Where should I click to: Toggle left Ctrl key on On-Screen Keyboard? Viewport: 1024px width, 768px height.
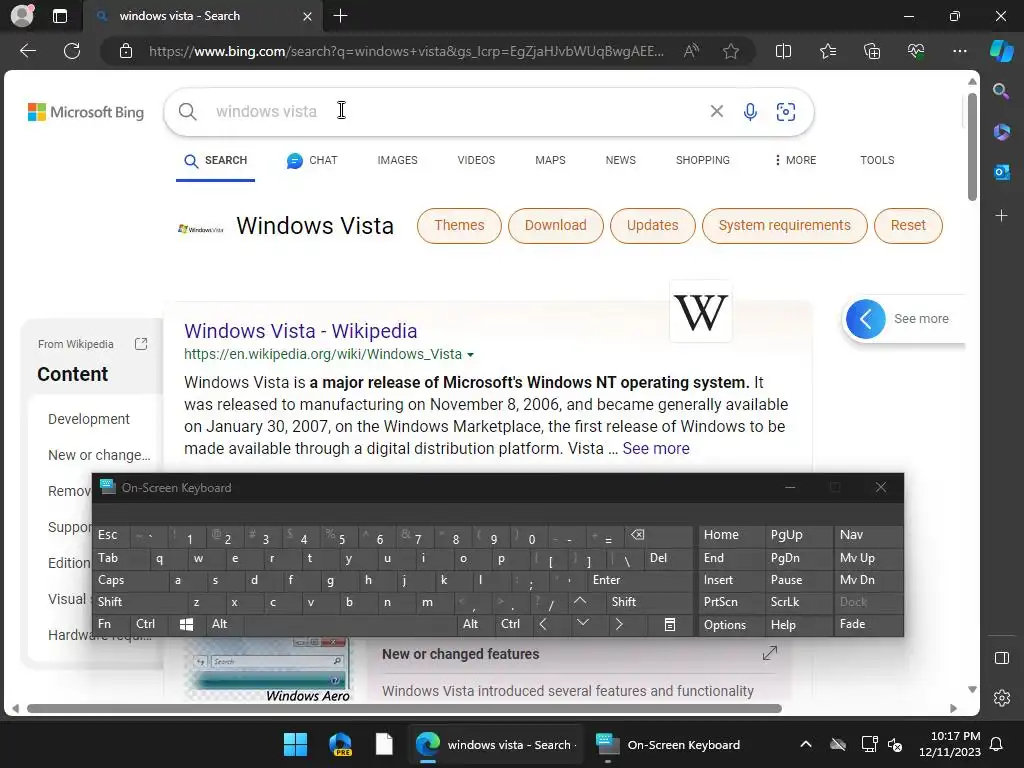click(x=149, y=624)
